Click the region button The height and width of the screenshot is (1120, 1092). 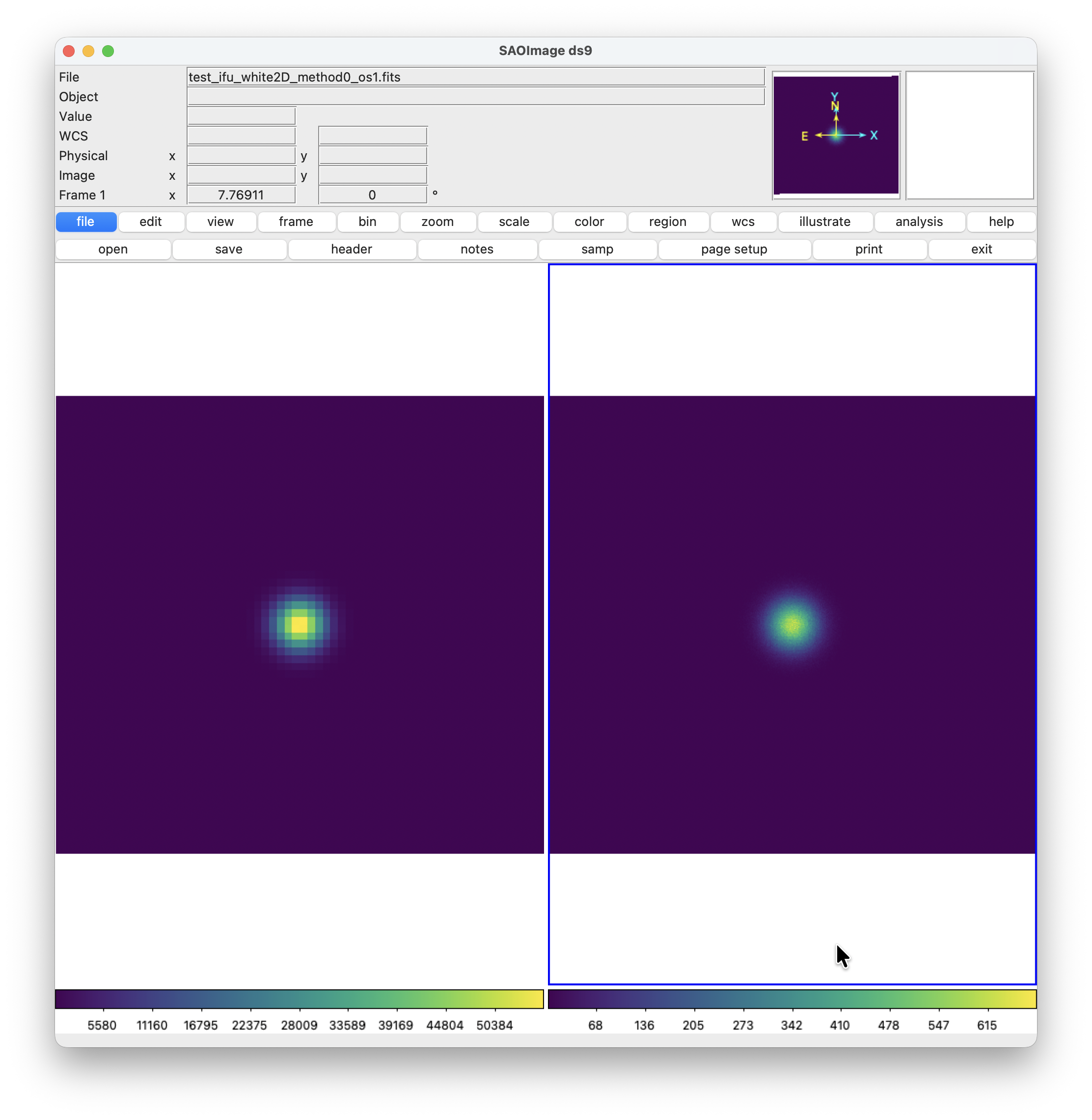coord(667,222)
